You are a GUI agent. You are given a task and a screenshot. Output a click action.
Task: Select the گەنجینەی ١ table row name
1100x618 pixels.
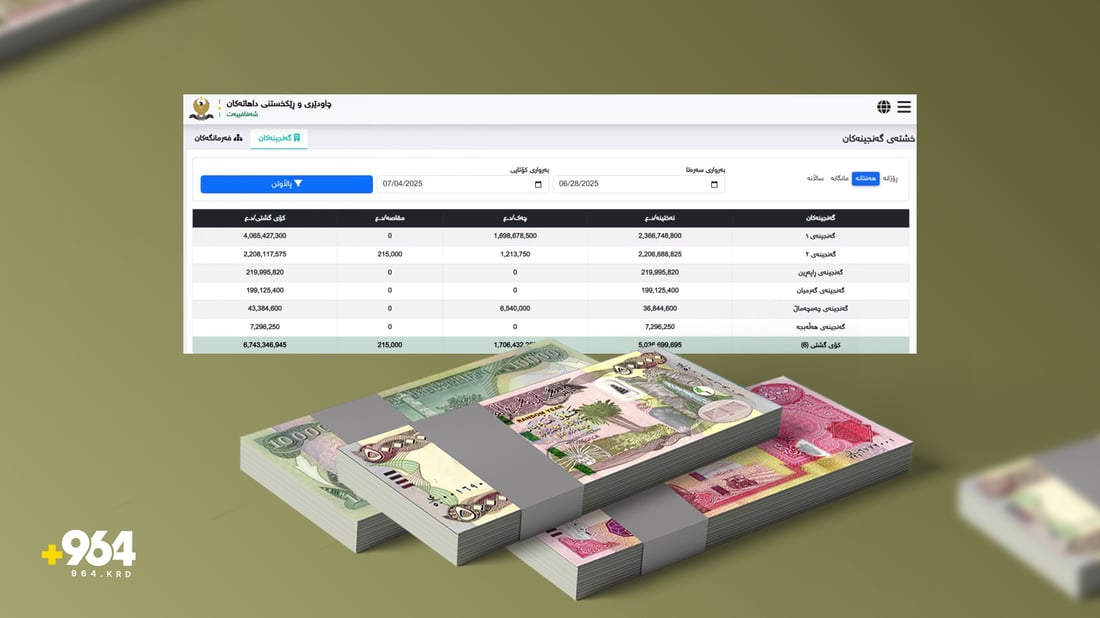tap(820, 236)
